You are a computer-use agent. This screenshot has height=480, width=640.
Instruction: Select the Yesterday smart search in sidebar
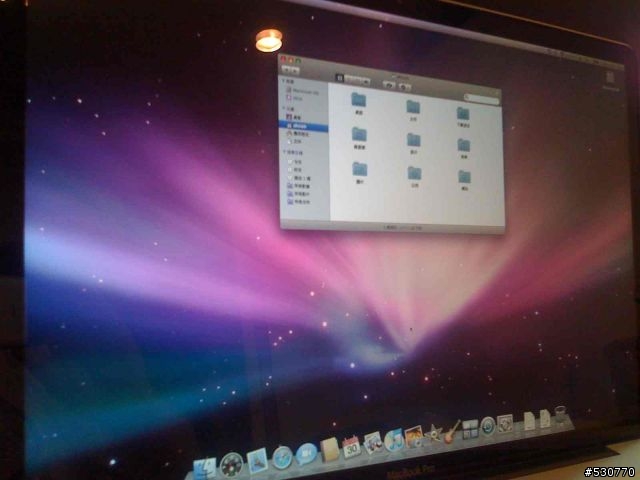[x=295, y=169]
